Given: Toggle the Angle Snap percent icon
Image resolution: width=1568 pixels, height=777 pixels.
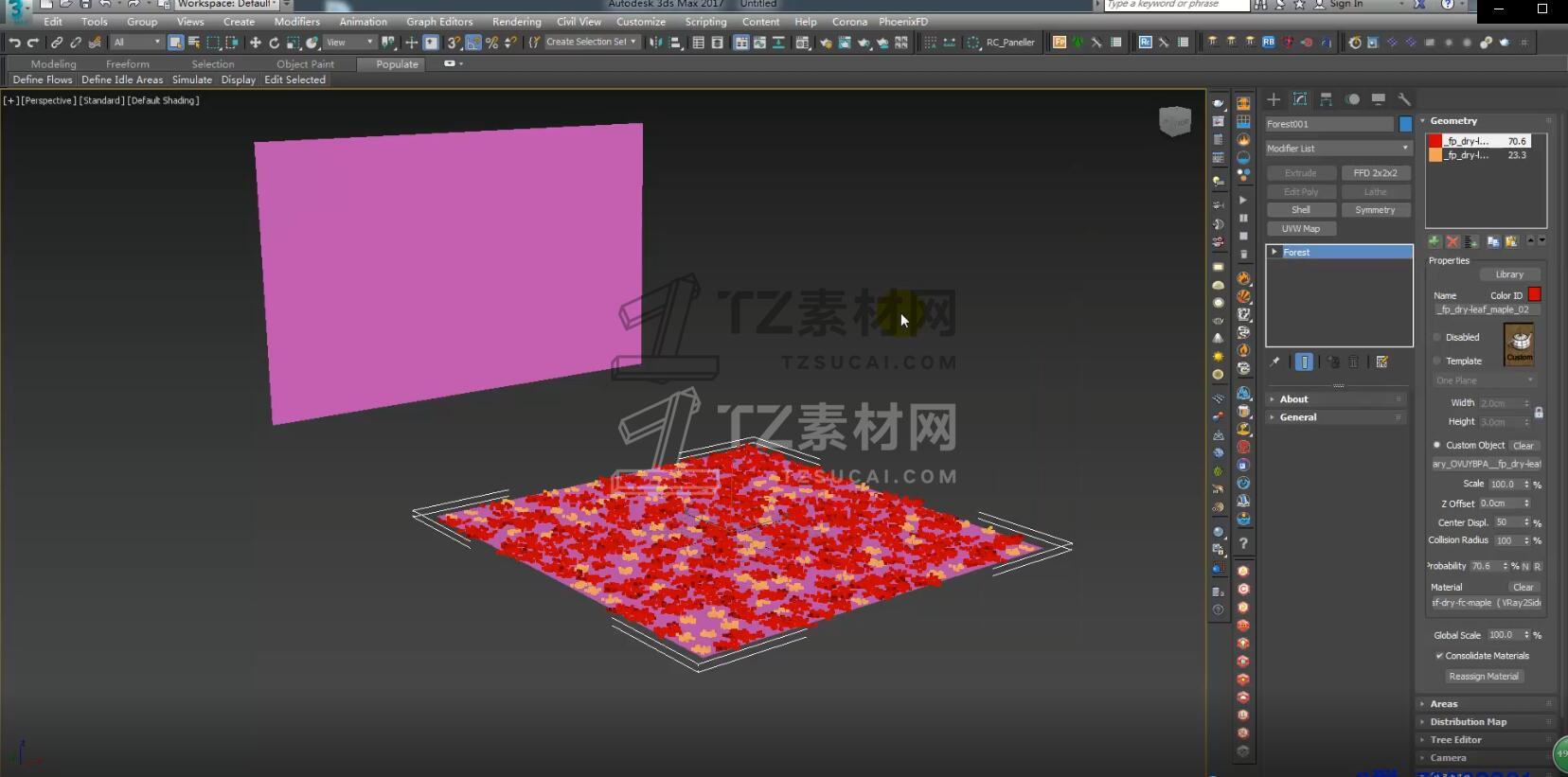Looking at the screenshot, I should [491, 43].
